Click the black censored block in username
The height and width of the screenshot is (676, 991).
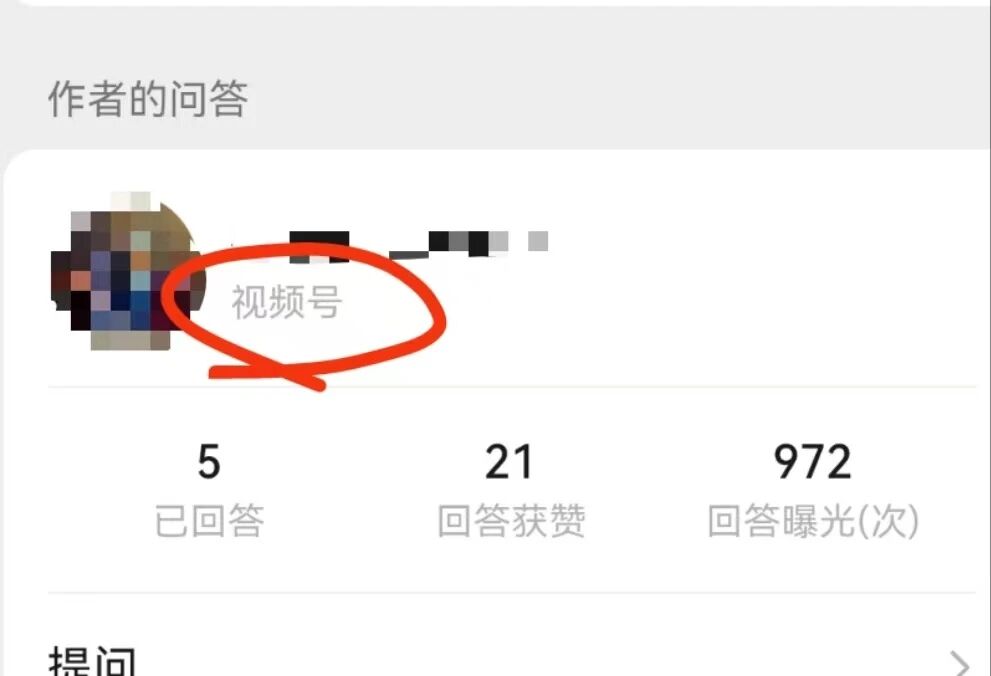pyautogui.click(x=319, y=246)
